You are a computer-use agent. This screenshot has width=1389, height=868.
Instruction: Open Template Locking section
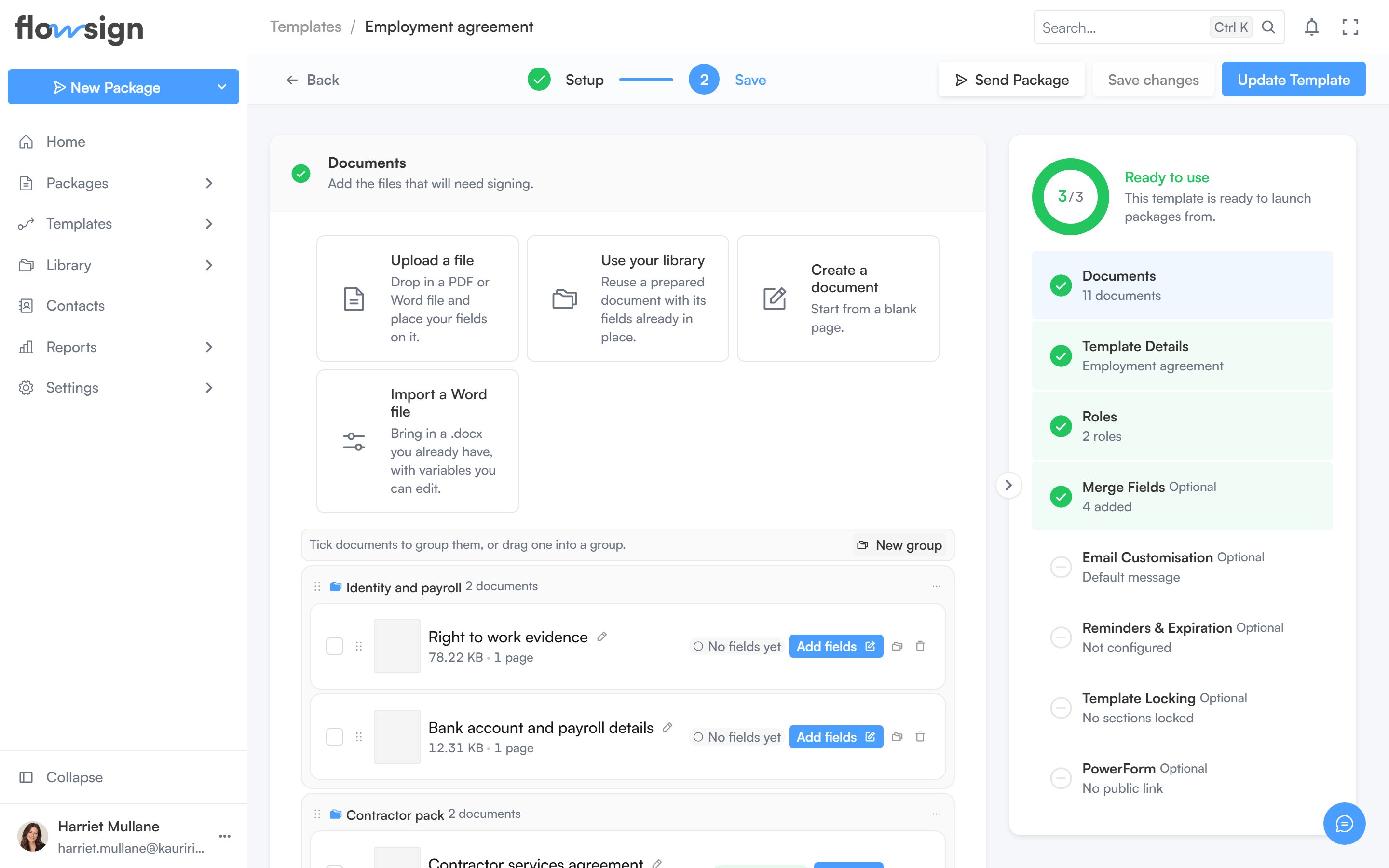point(1182,708)
